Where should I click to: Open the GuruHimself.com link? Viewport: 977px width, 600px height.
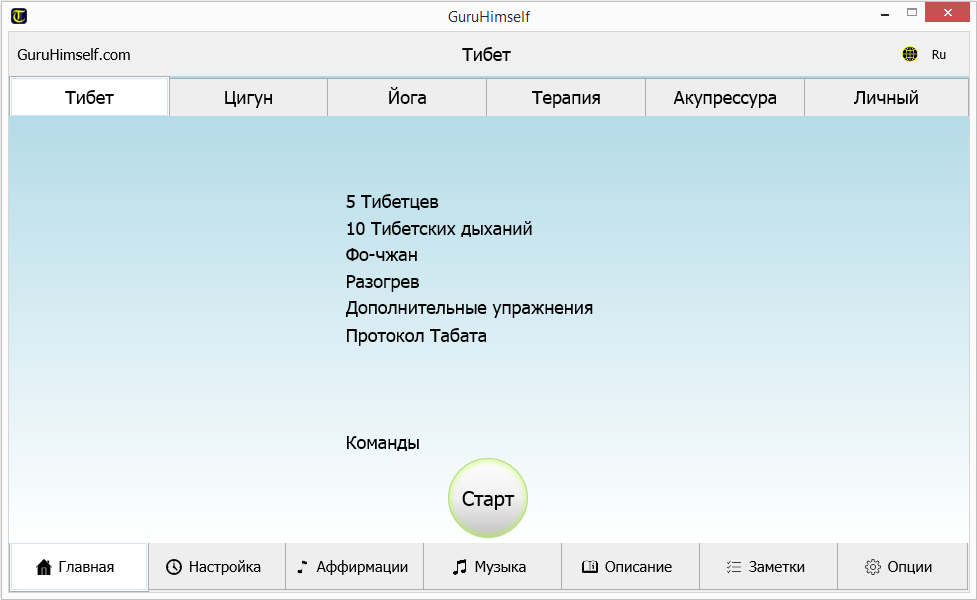point(74,55)
